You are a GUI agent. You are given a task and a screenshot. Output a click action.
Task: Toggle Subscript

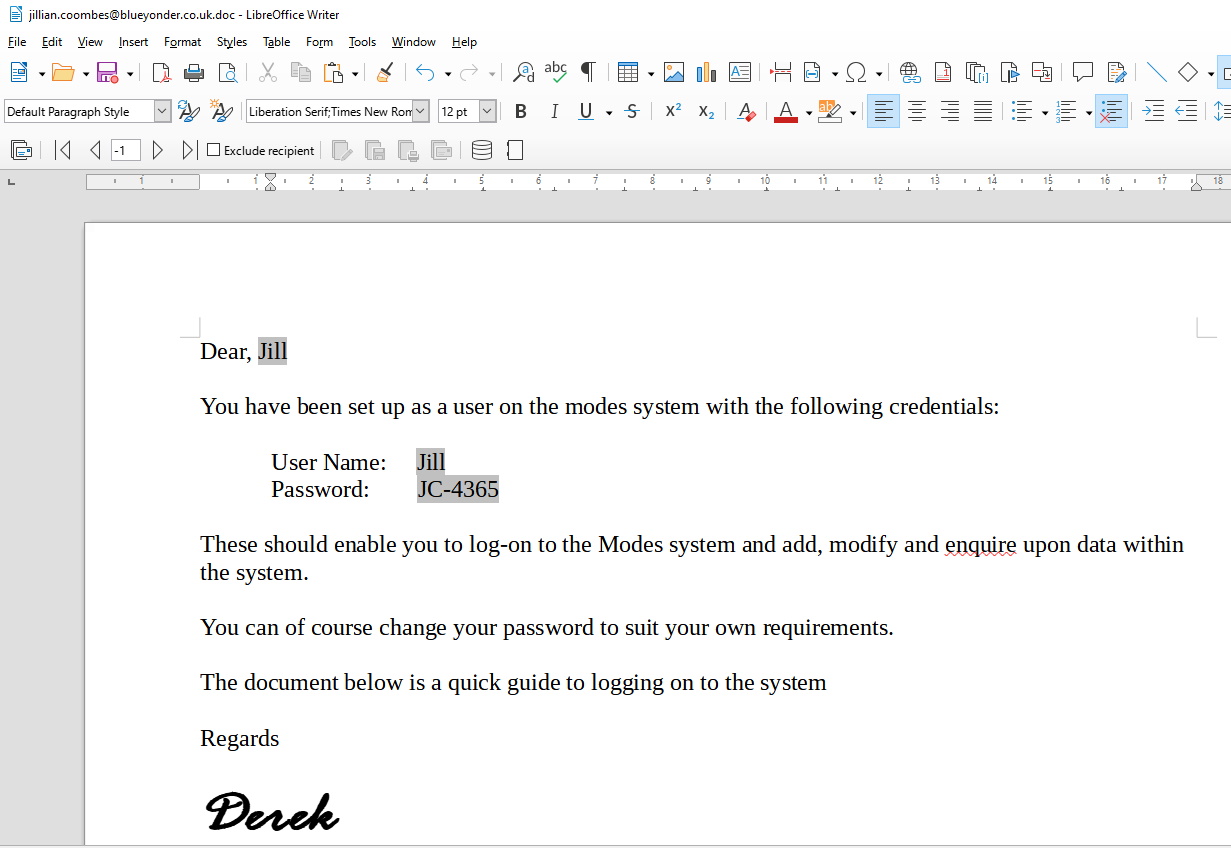tap(706, 112)
